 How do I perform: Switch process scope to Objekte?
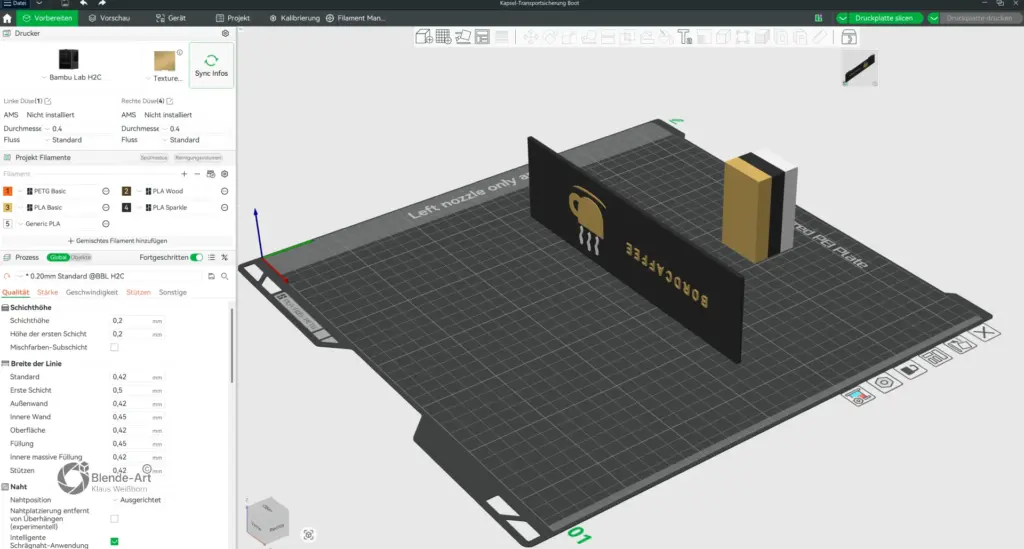[x=81, y=258]
